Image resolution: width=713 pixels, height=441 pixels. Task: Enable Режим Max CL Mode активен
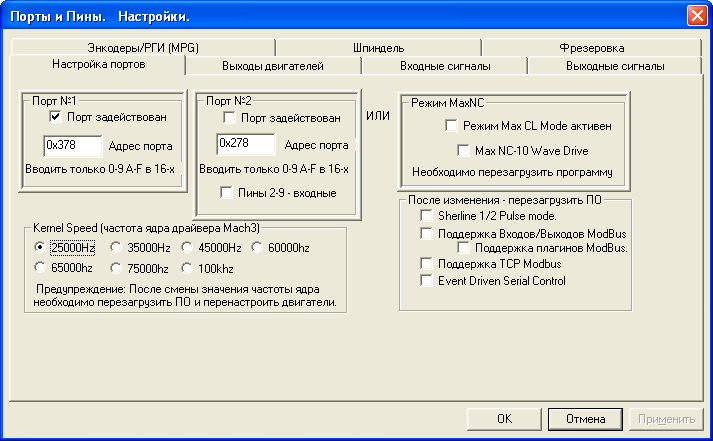tap(451, 127)
